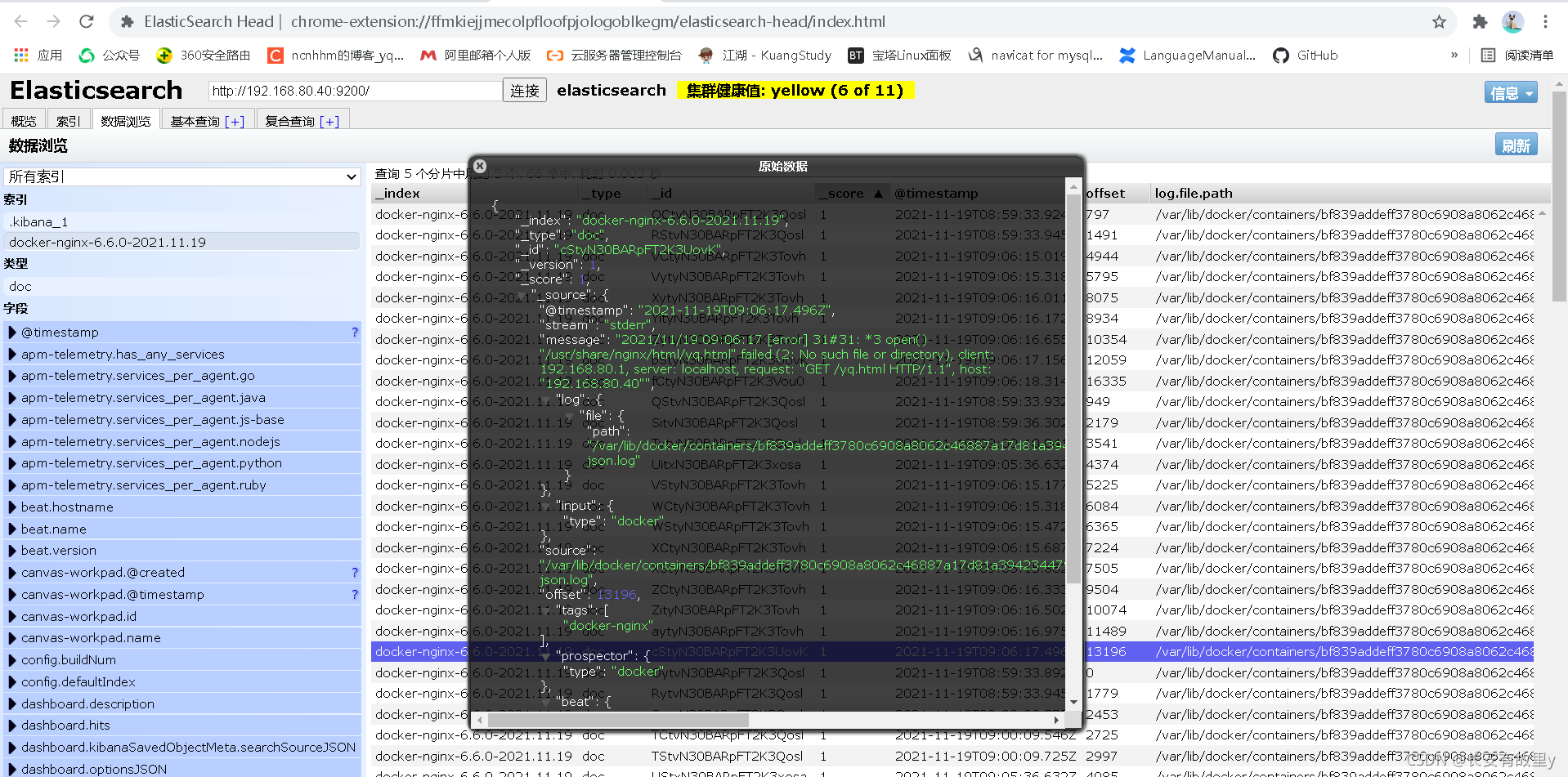Open Chrome profile avatar
Screen dimensions: 1568x777
1512,22
